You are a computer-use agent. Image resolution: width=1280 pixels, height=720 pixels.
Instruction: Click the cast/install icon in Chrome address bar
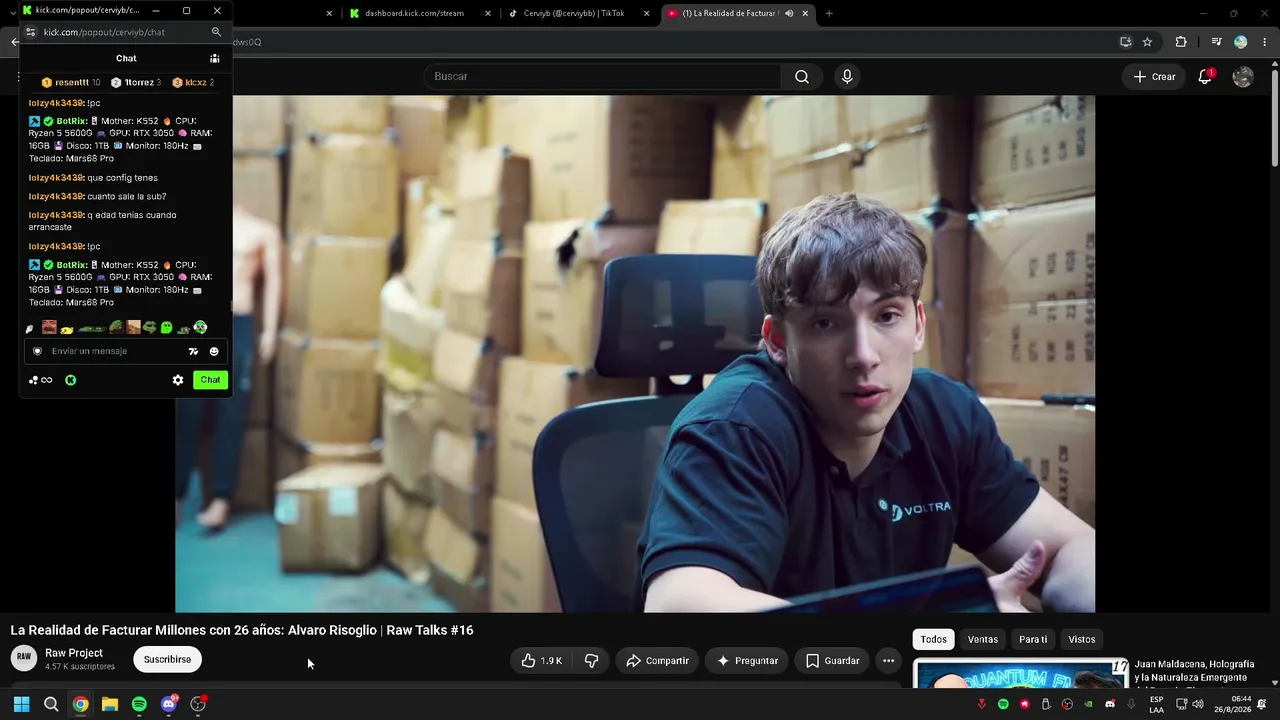1126,42
